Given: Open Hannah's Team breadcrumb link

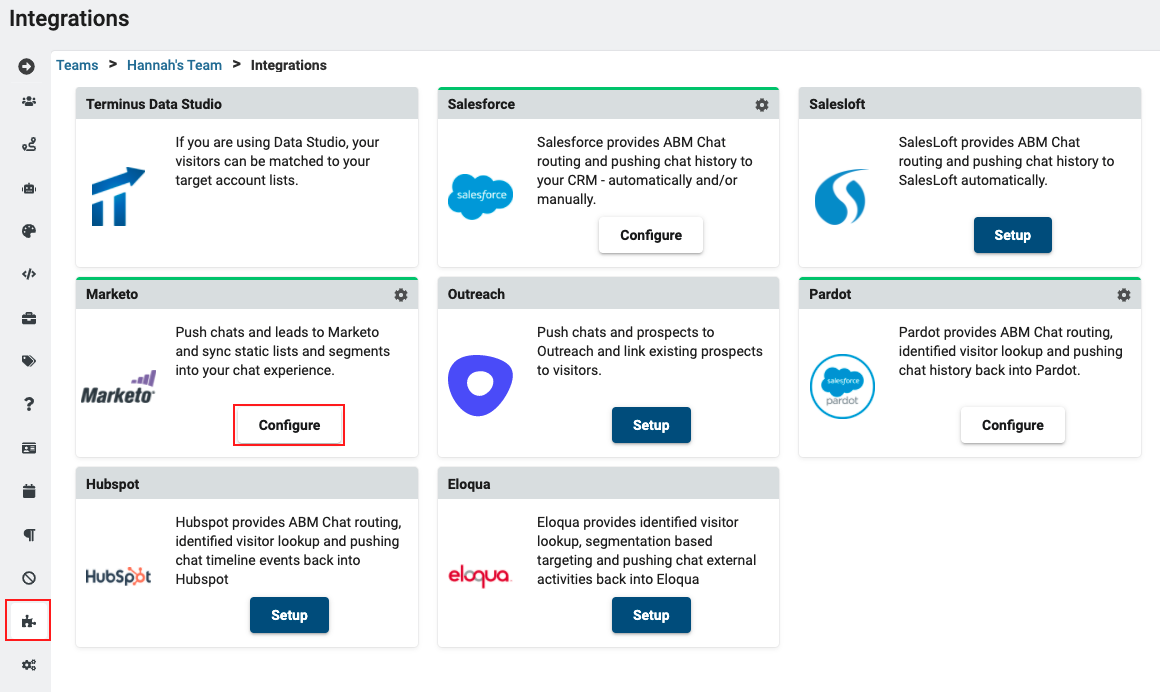Looking at the screenshot, I should point(175,65).
